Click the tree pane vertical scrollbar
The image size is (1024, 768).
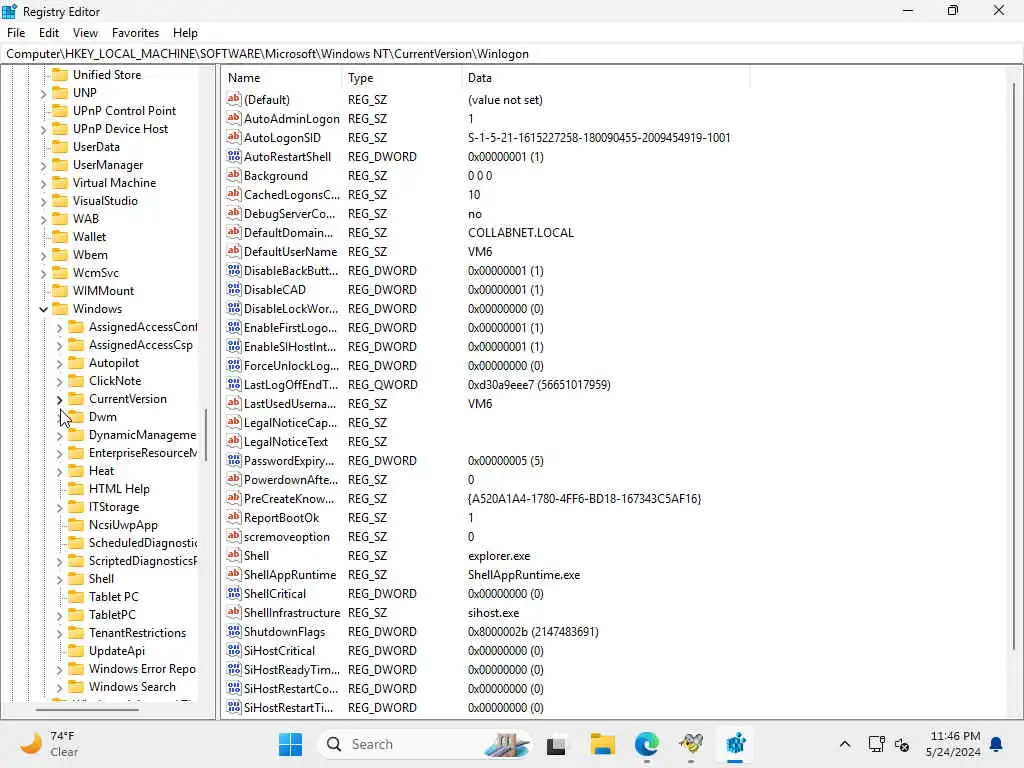click(206, 434)
